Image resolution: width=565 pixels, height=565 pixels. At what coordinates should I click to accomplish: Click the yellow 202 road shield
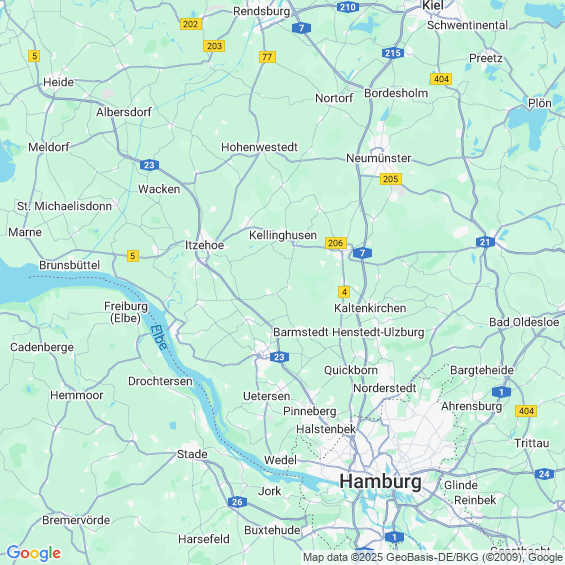pos(191,24)
